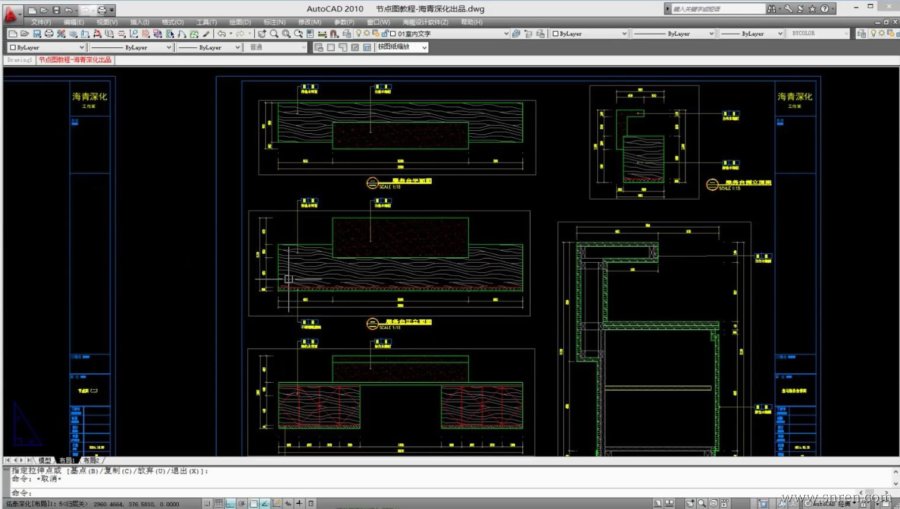The height and width of the screenshot is (509, 900).
Task: Switch to the Drawing1 document tab
Action: pyautogui.click(x=19, y=60)
